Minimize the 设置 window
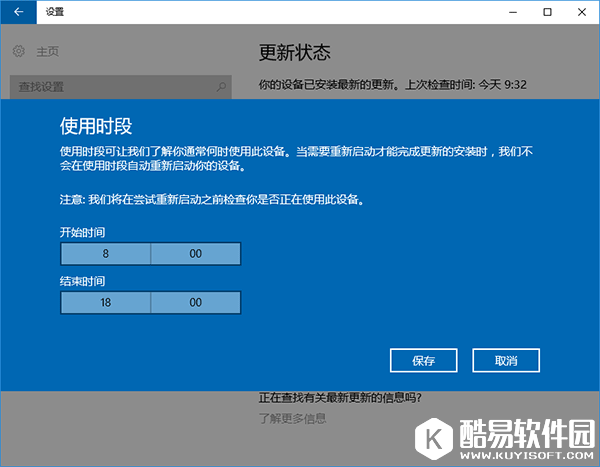 click(x=513, y=12)
